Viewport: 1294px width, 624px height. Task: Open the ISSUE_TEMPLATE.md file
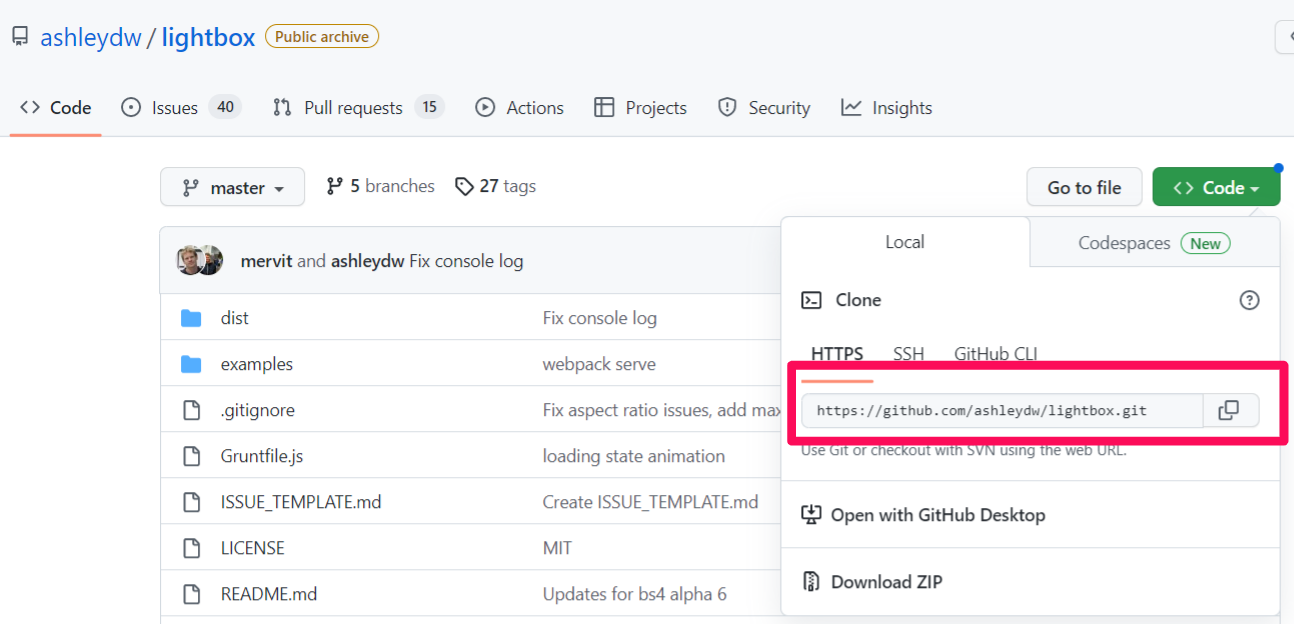click(x=301, y=502)
